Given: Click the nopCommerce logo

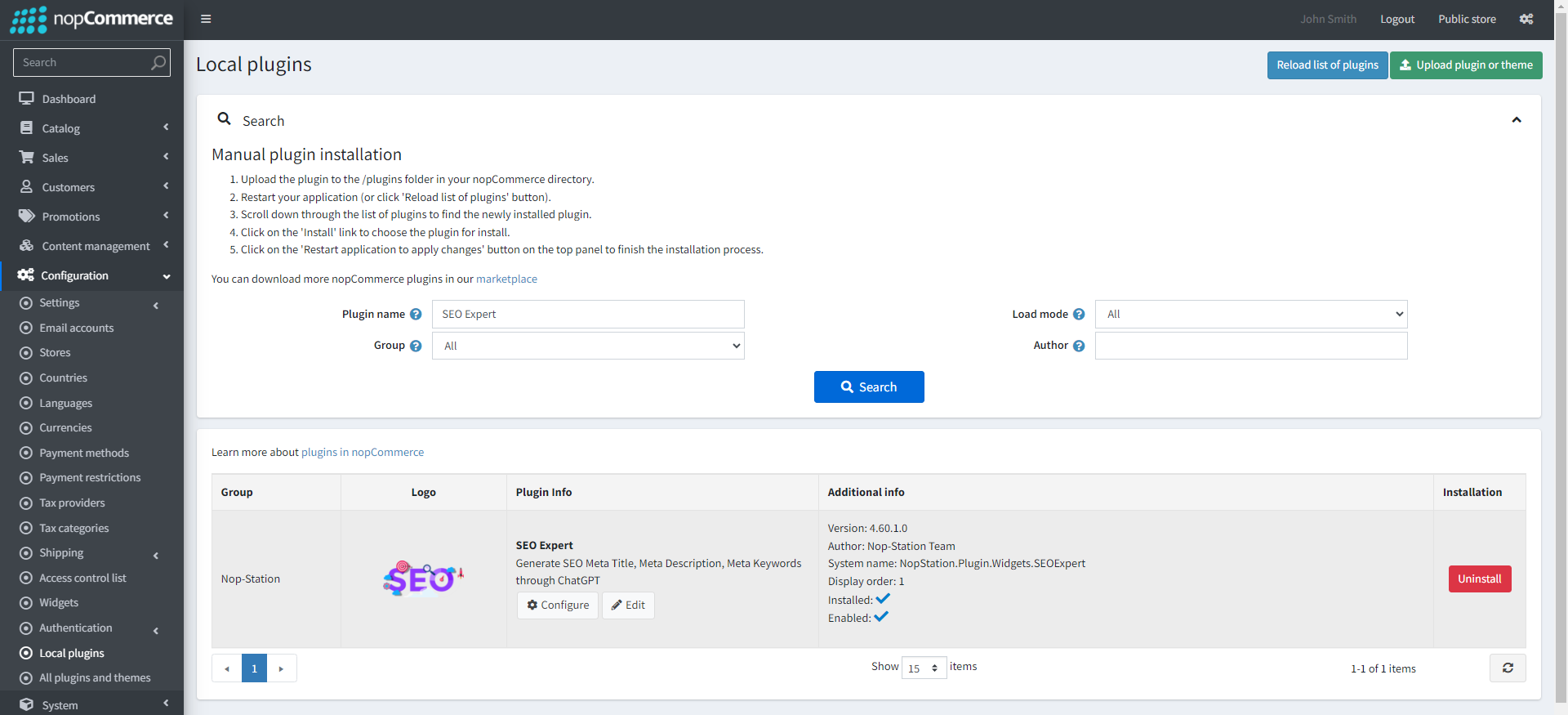Looking at the screenshot, I should (x=91, y=20).
